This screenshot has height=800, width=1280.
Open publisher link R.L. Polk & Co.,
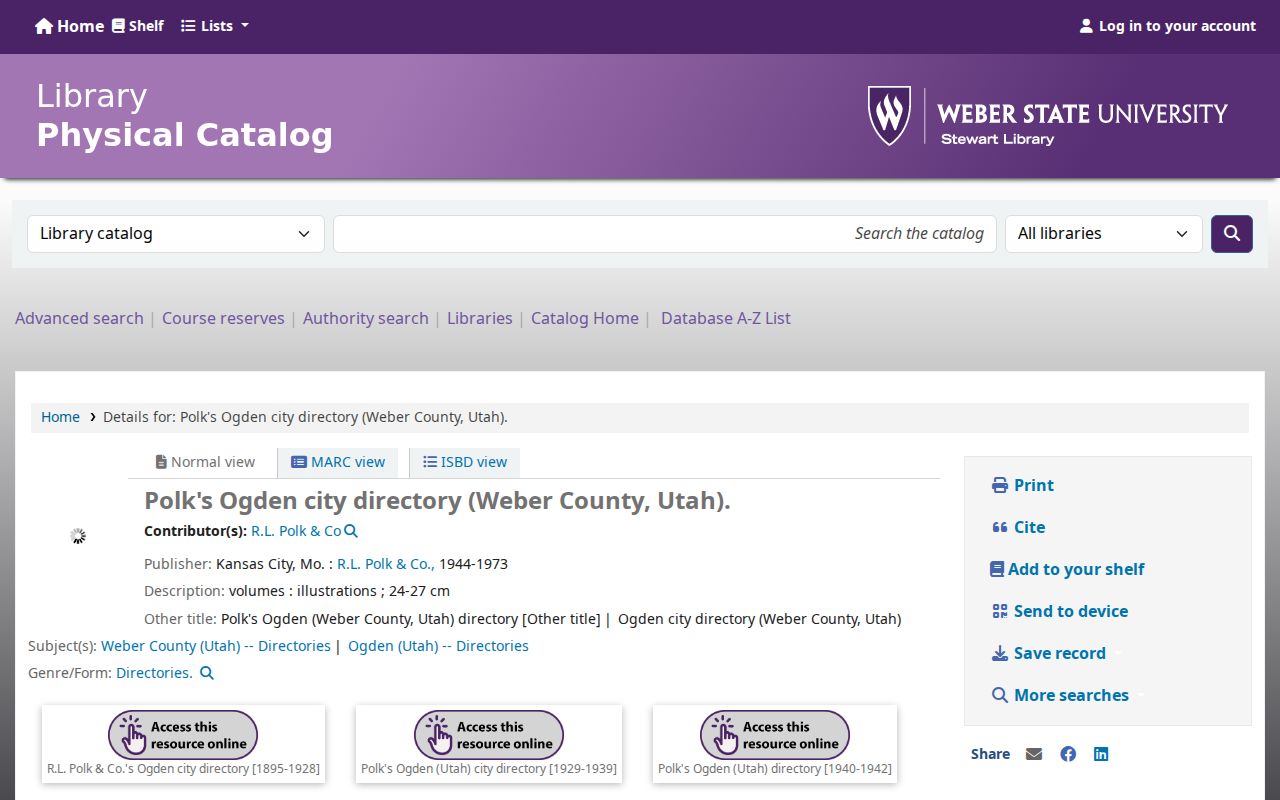[386, 564]
